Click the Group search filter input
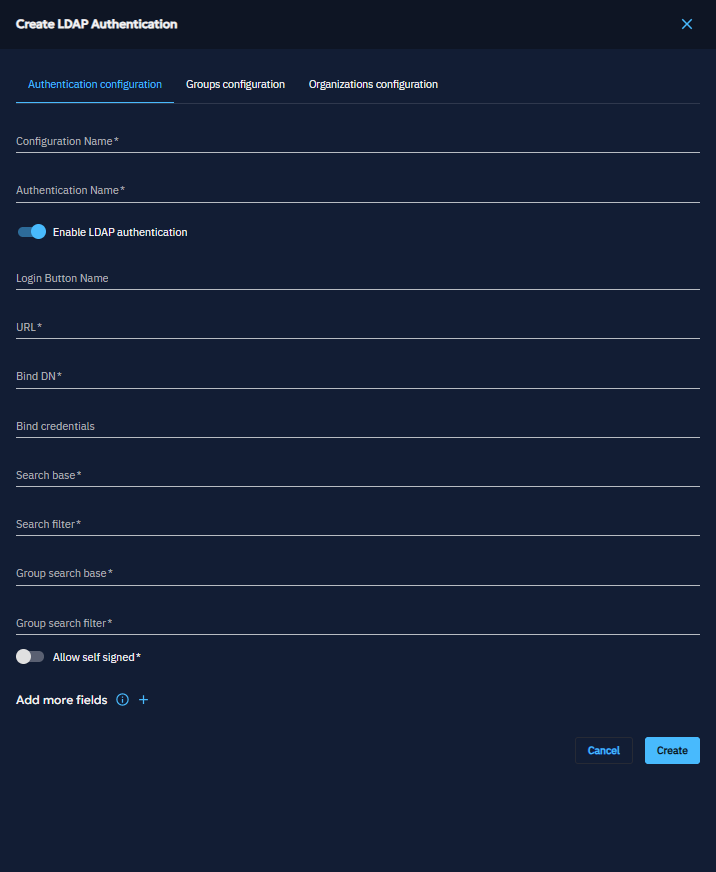The image size is (716, 872). click(357, 623)
